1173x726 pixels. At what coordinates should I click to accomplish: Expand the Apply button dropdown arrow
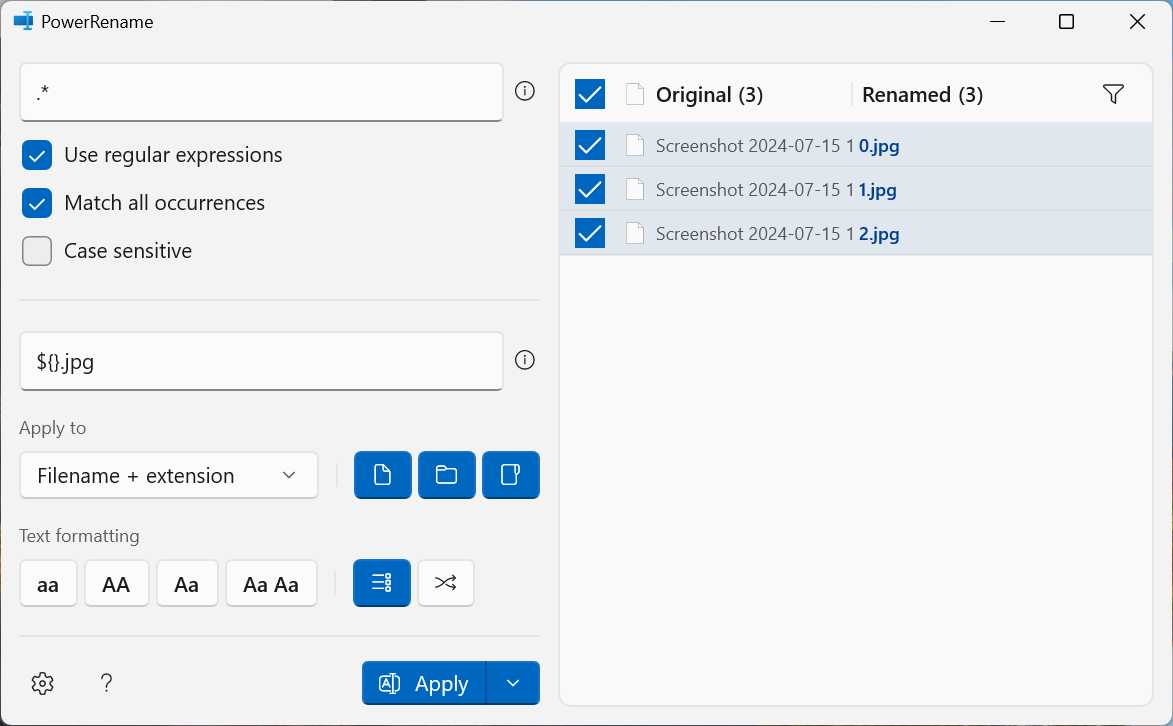click(513, 683)
